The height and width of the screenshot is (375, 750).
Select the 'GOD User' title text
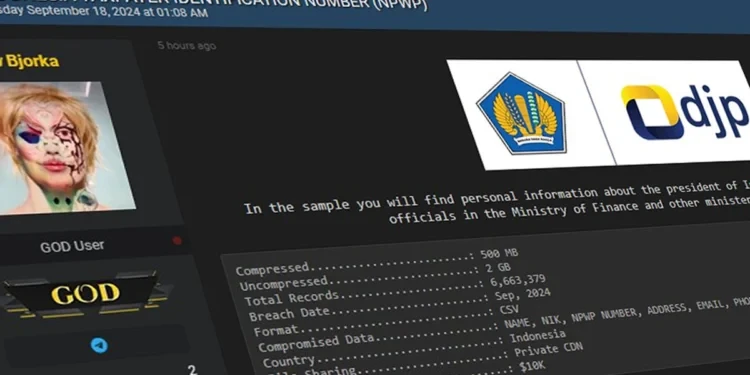pos(72,246)
